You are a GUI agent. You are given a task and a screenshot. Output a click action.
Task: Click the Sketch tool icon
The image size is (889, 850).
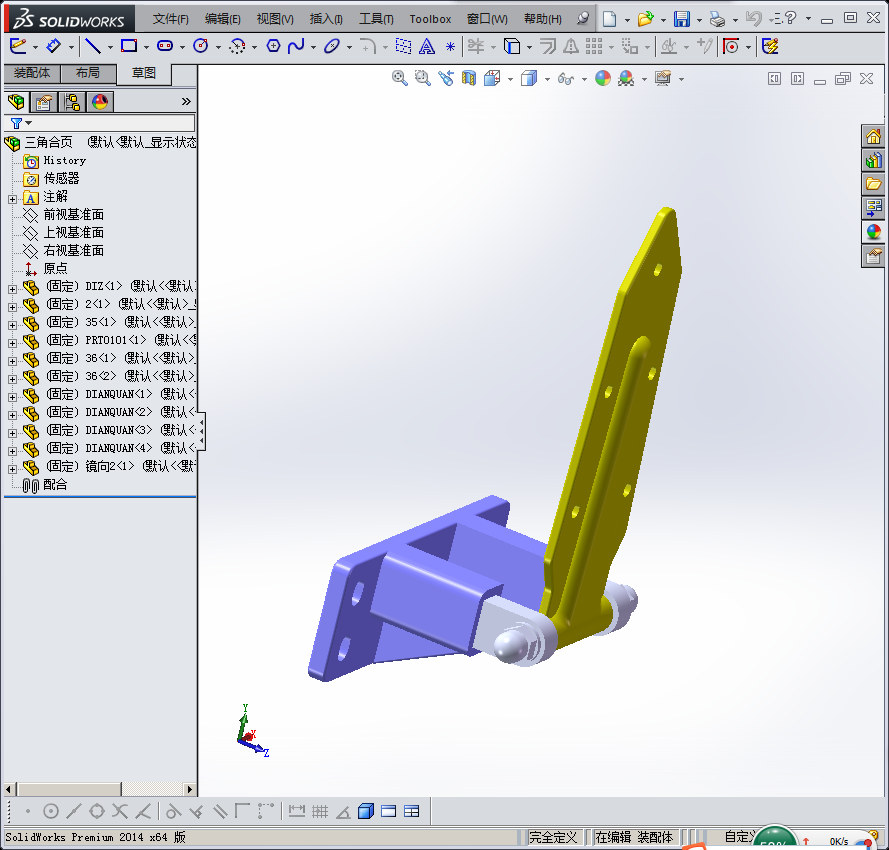tap(18, 46)
